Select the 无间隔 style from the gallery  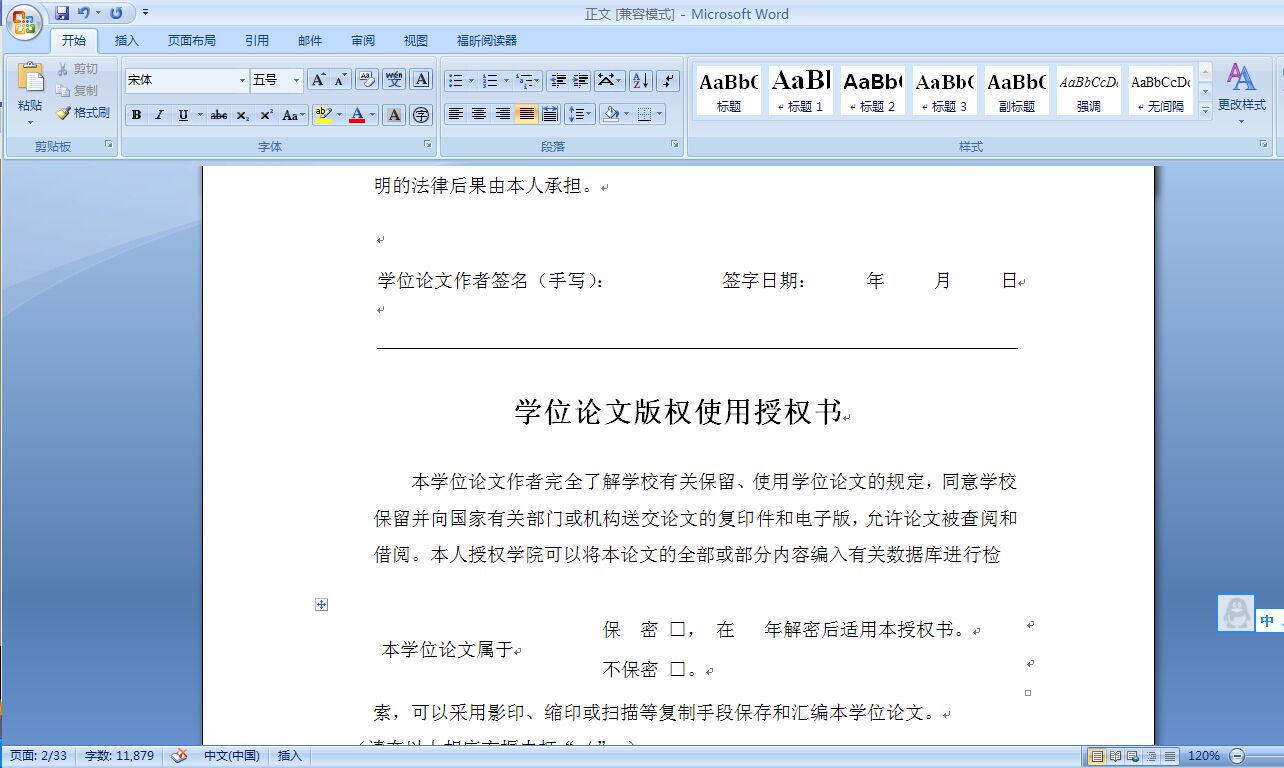click(1160, 90)
